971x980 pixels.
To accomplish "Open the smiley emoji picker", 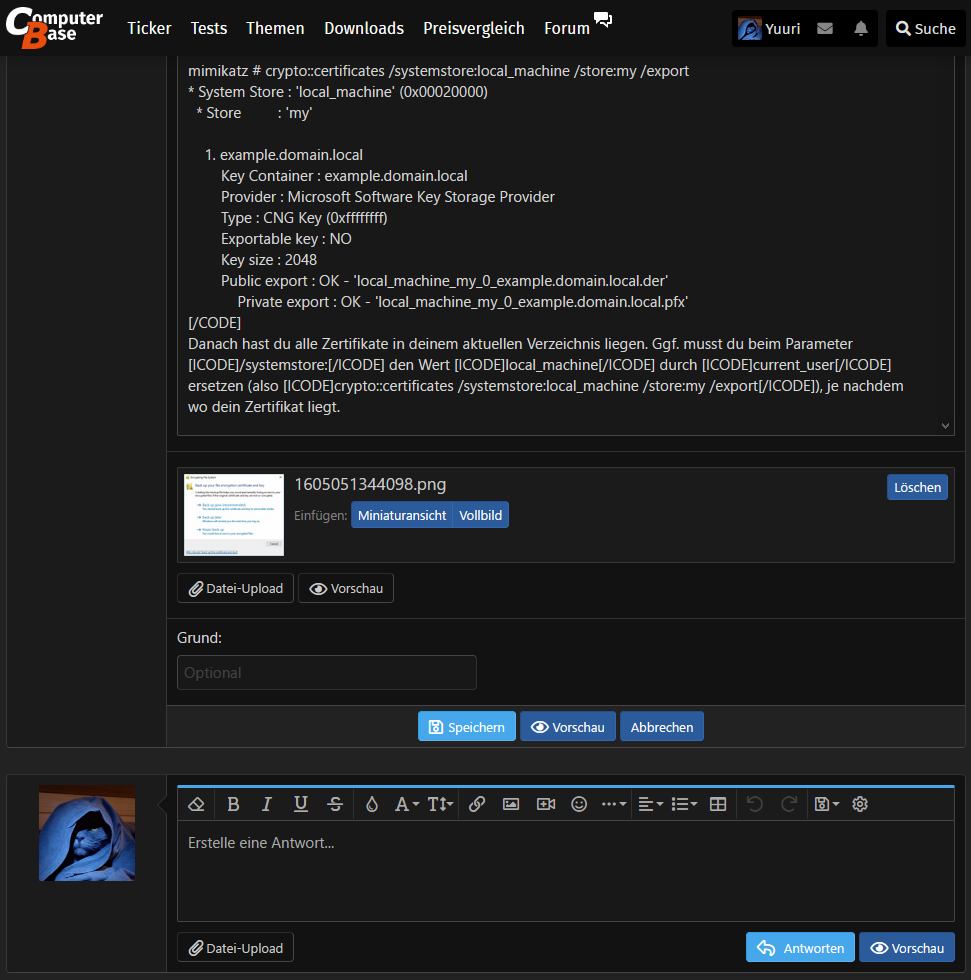I will click(x=579, y=804).
